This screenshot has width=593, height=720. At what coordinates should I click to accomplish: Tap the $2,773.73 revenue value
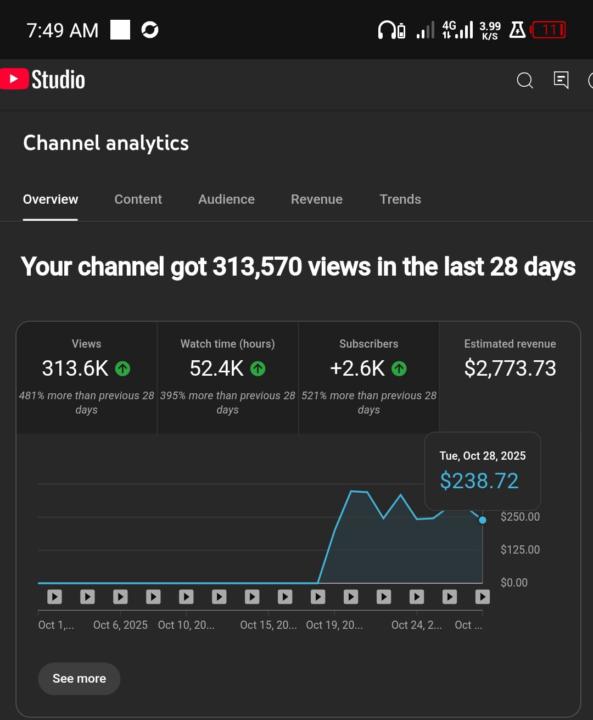point(510,368)
